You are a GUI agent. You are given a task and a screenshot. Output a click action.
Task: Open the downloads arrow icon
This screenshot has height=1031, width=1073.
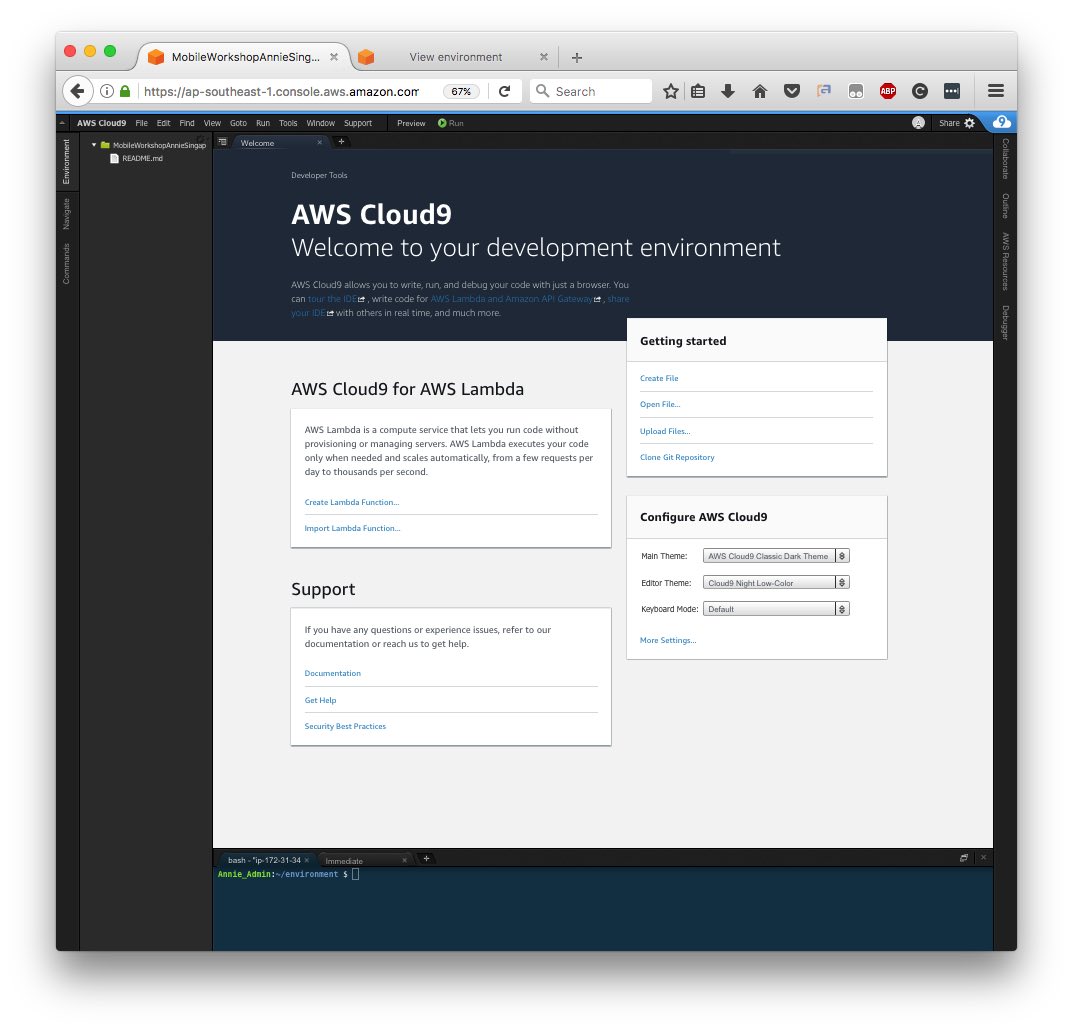[x=728, y=91]
